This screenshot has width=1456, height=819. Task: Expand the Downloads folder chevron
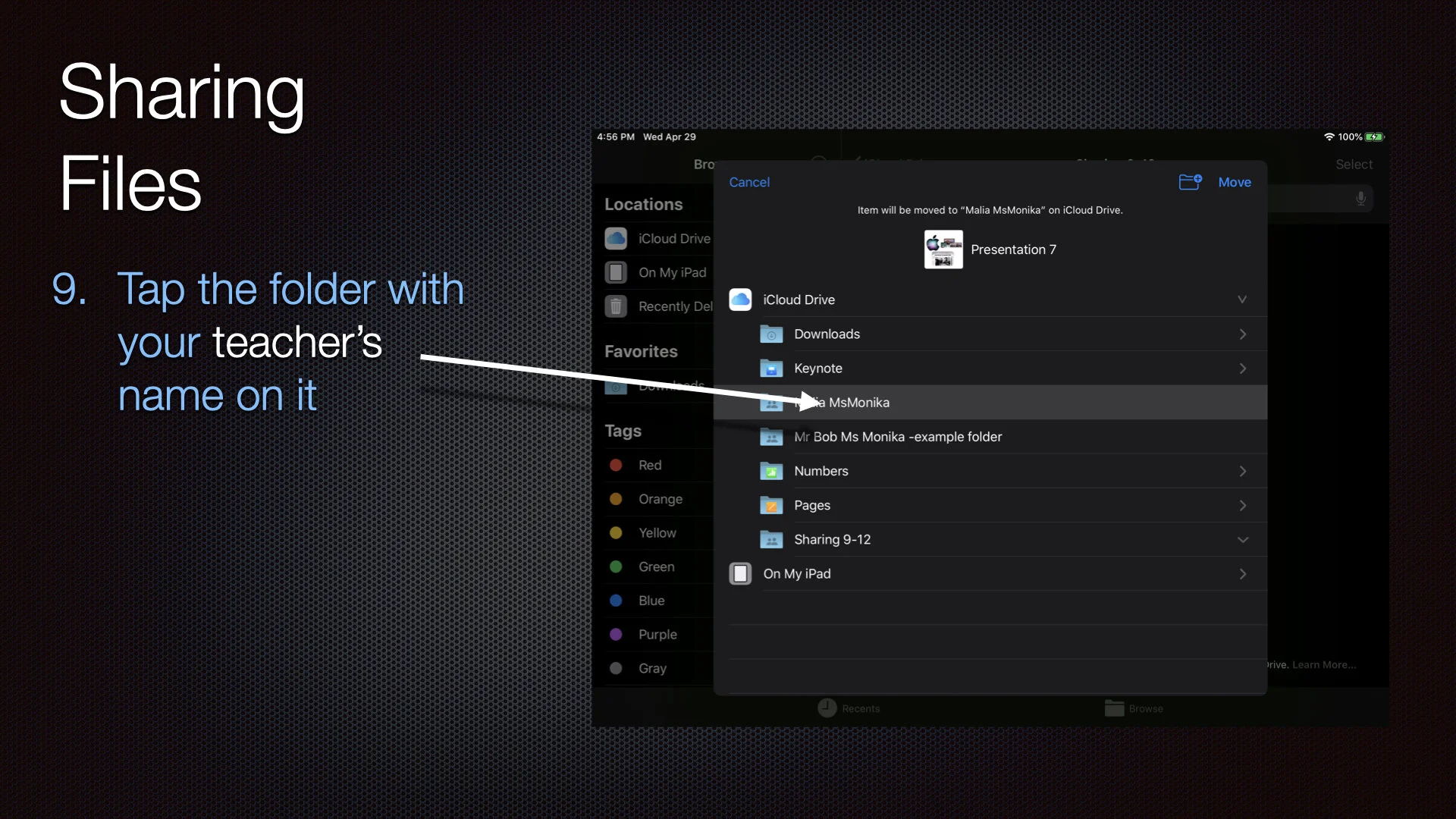(x=1242, y=334)
